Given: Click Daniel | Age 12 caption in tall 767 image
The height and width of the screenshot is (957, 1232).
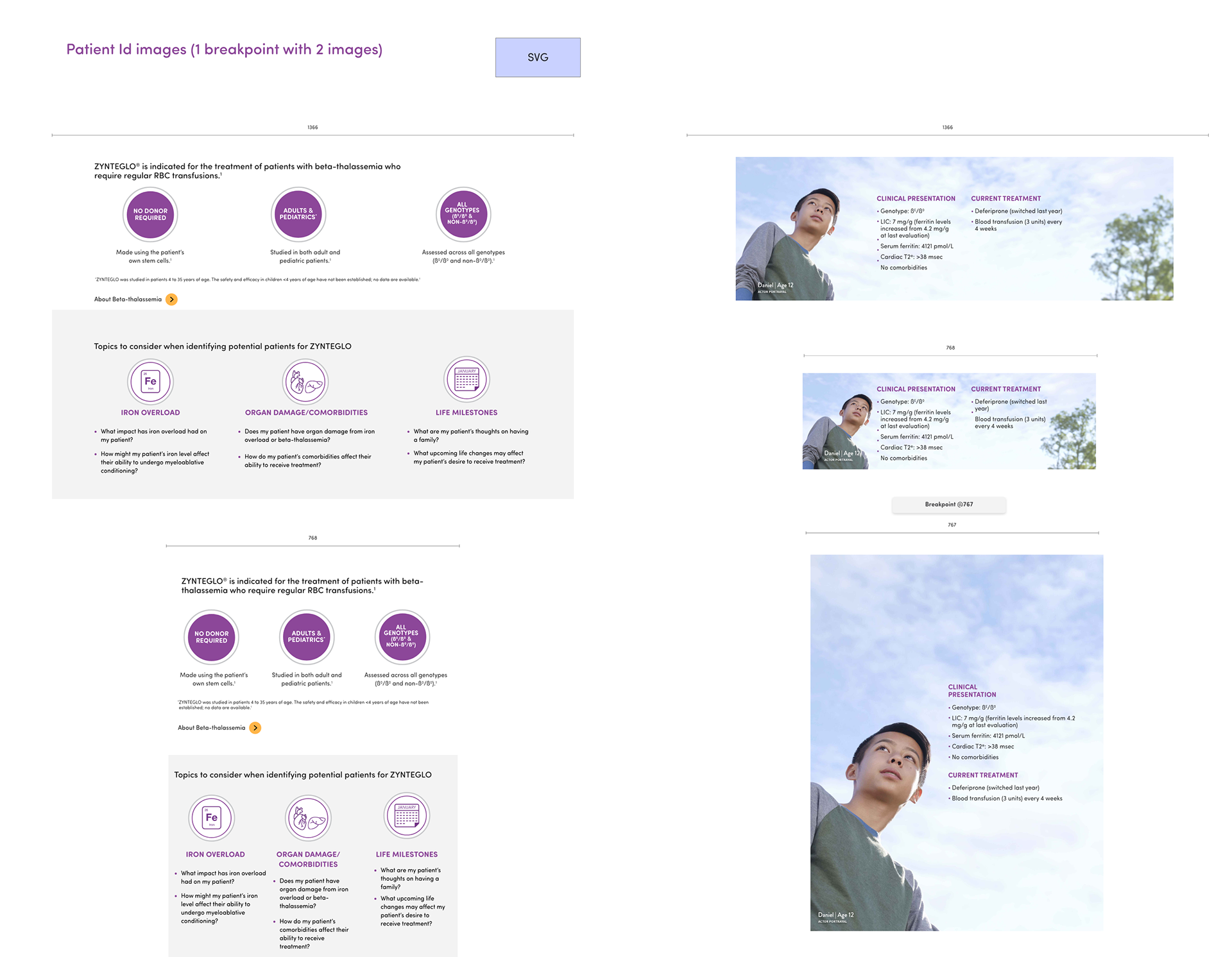Looking at the screenshot, I should click(835, 915).
